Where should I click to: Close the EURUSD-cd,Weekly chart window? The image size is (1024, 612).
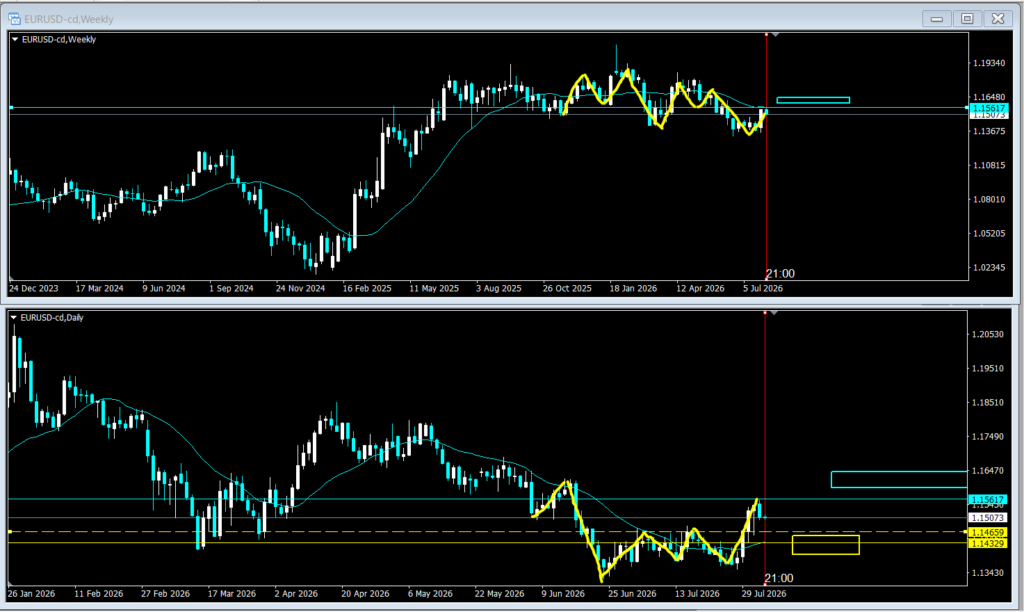pyautogui.click(x=998, y=19)
